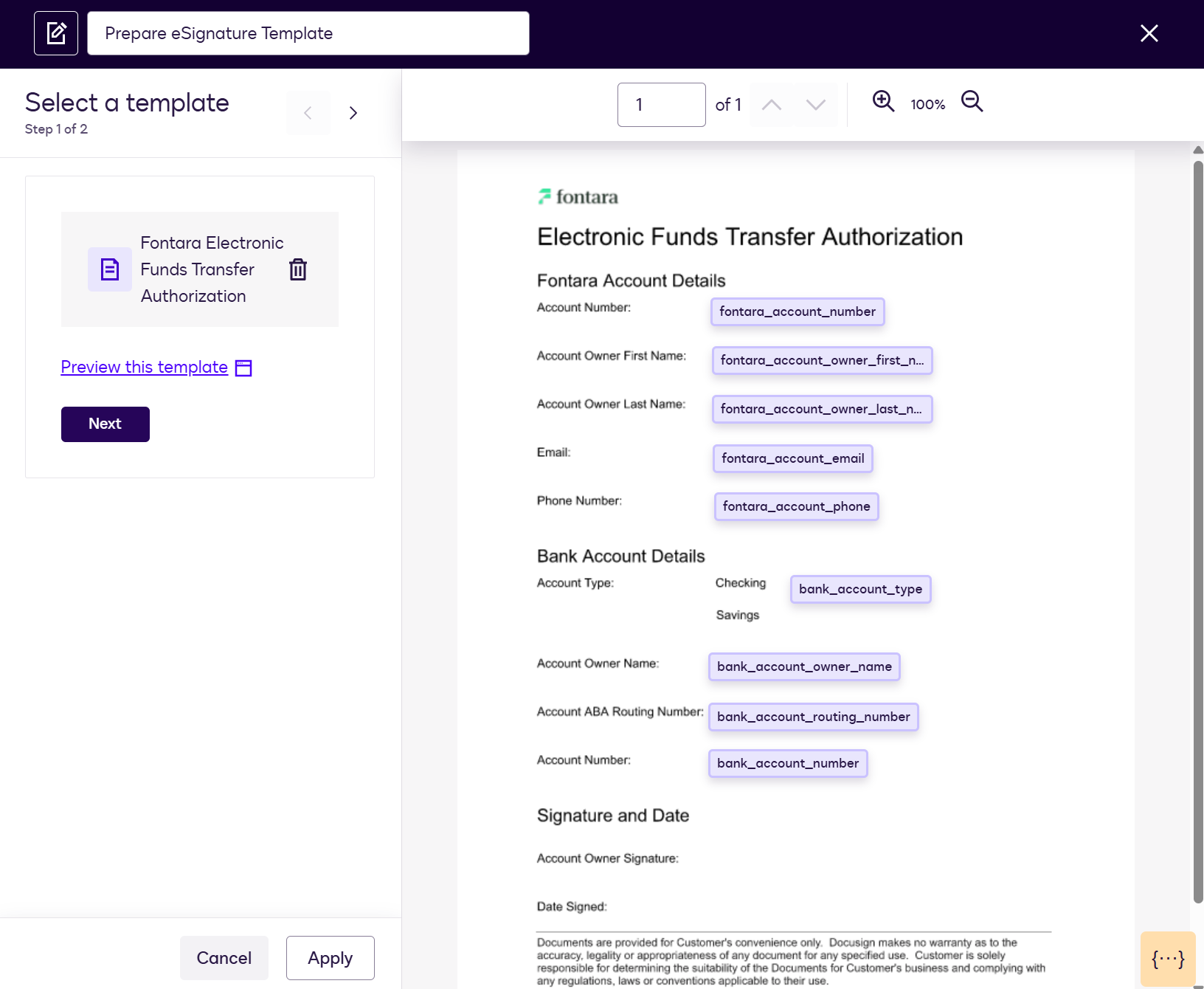Click the Cancel button
Image resolution: width=1204 pixels, height=989 pixels.
(224, 958)
